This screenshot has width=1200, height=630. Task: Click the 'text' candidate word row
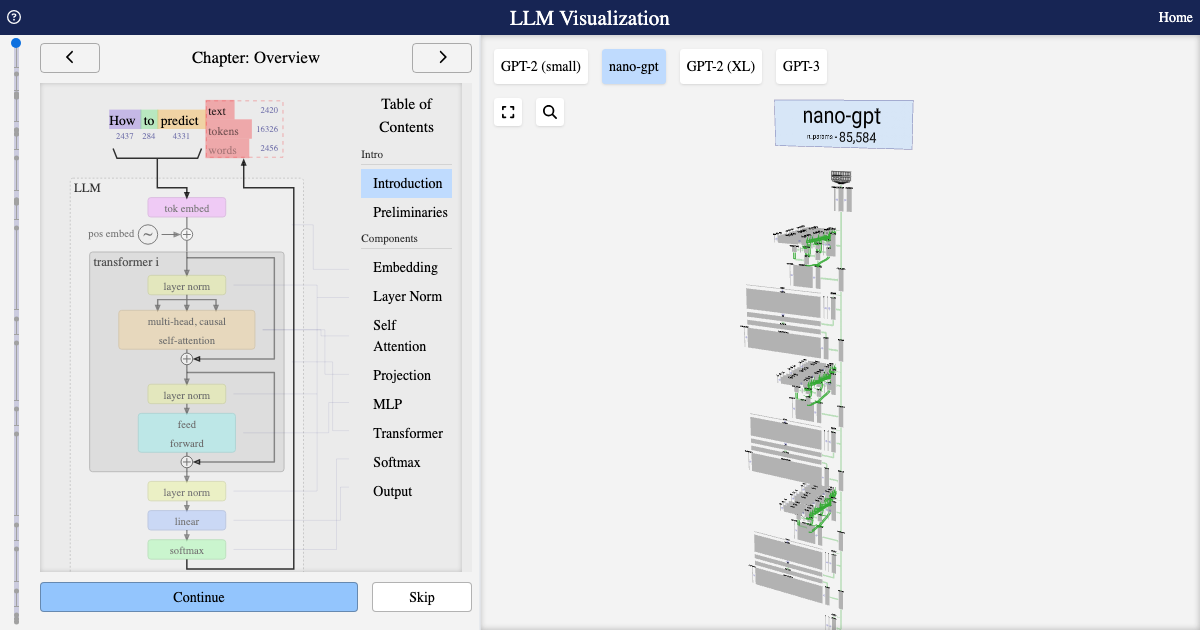click(x=219, y=111)
